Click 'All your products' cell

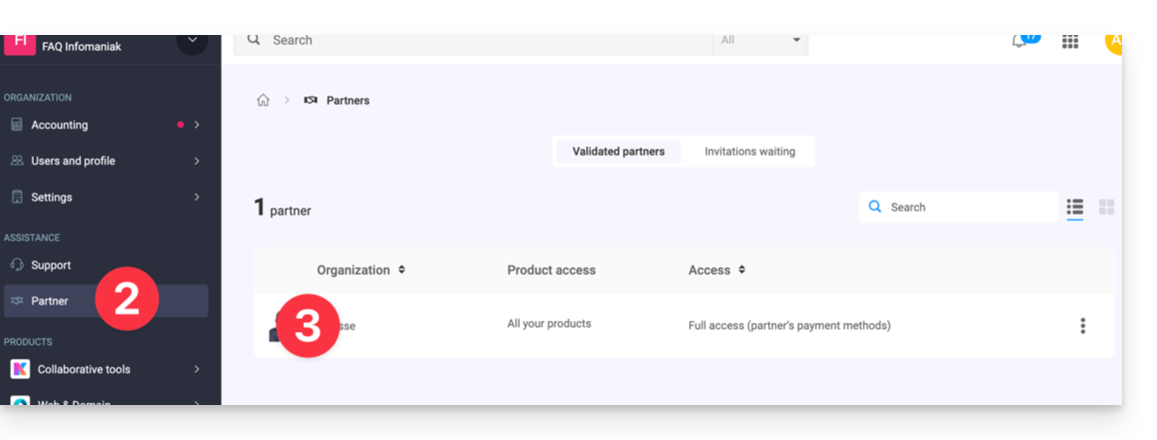(549, 323)
